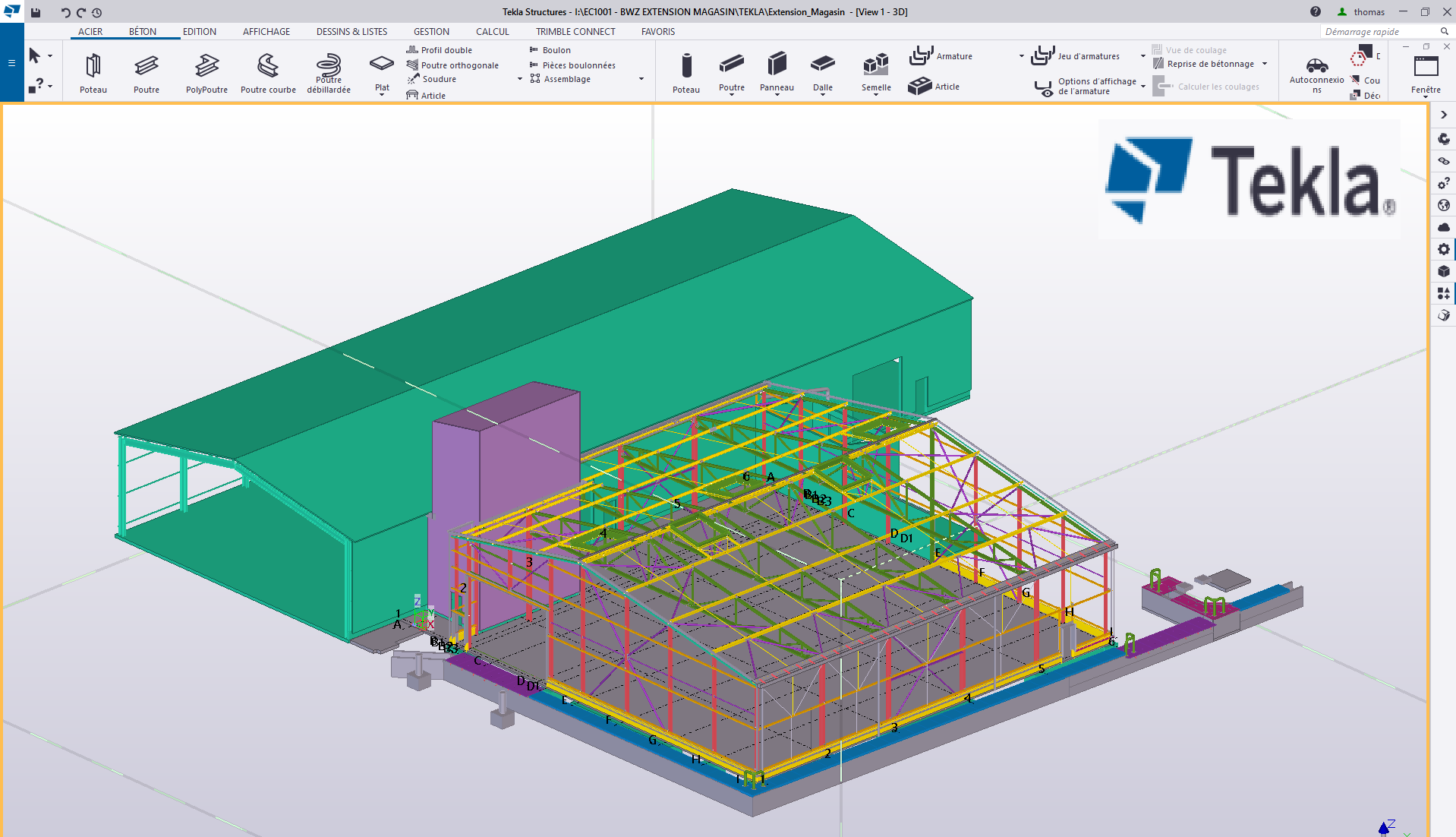Open applications and components shapes icon
The height and width of the screenshot is (837, 1456).
coord(1444,293)
